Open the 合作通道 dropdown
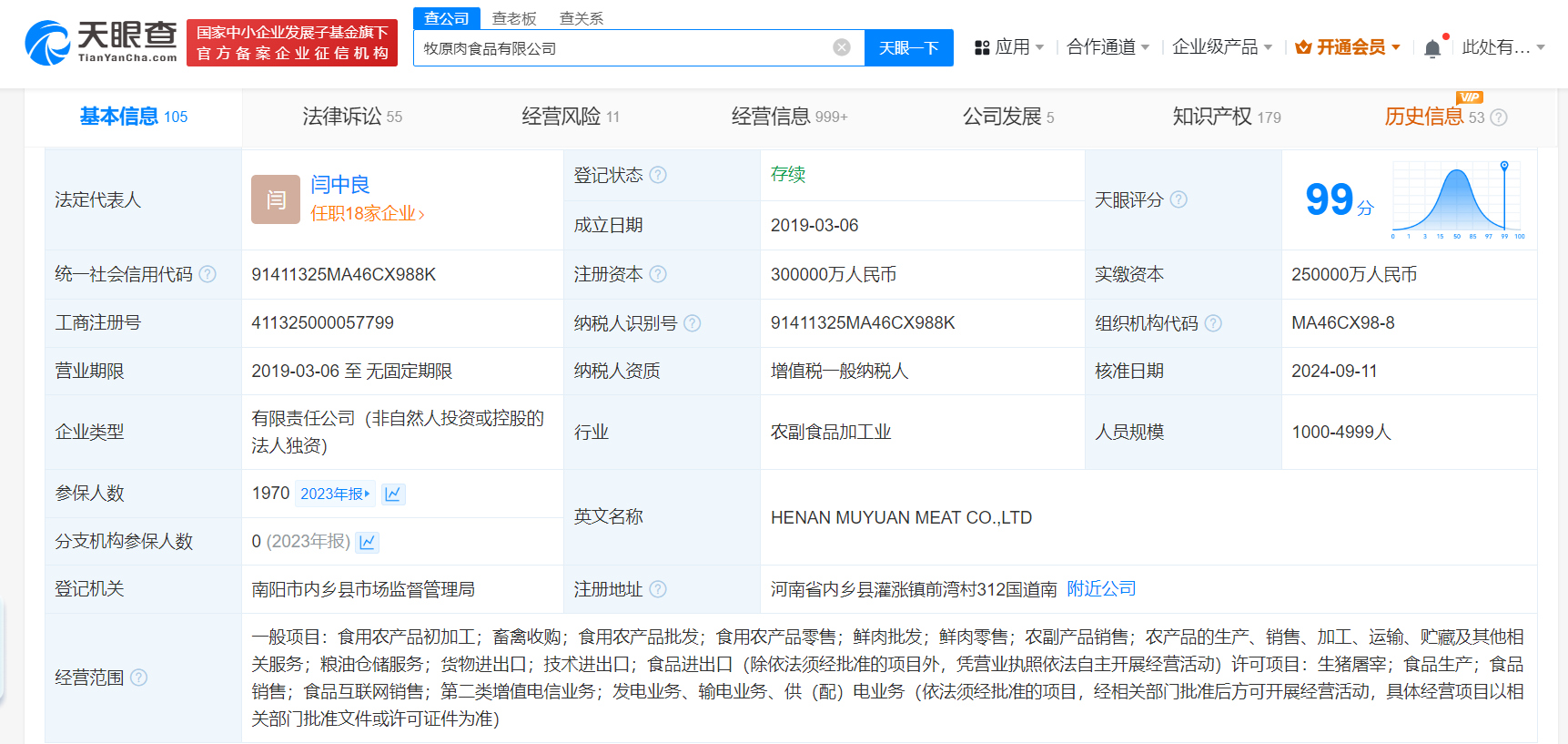 [1108, 47]
